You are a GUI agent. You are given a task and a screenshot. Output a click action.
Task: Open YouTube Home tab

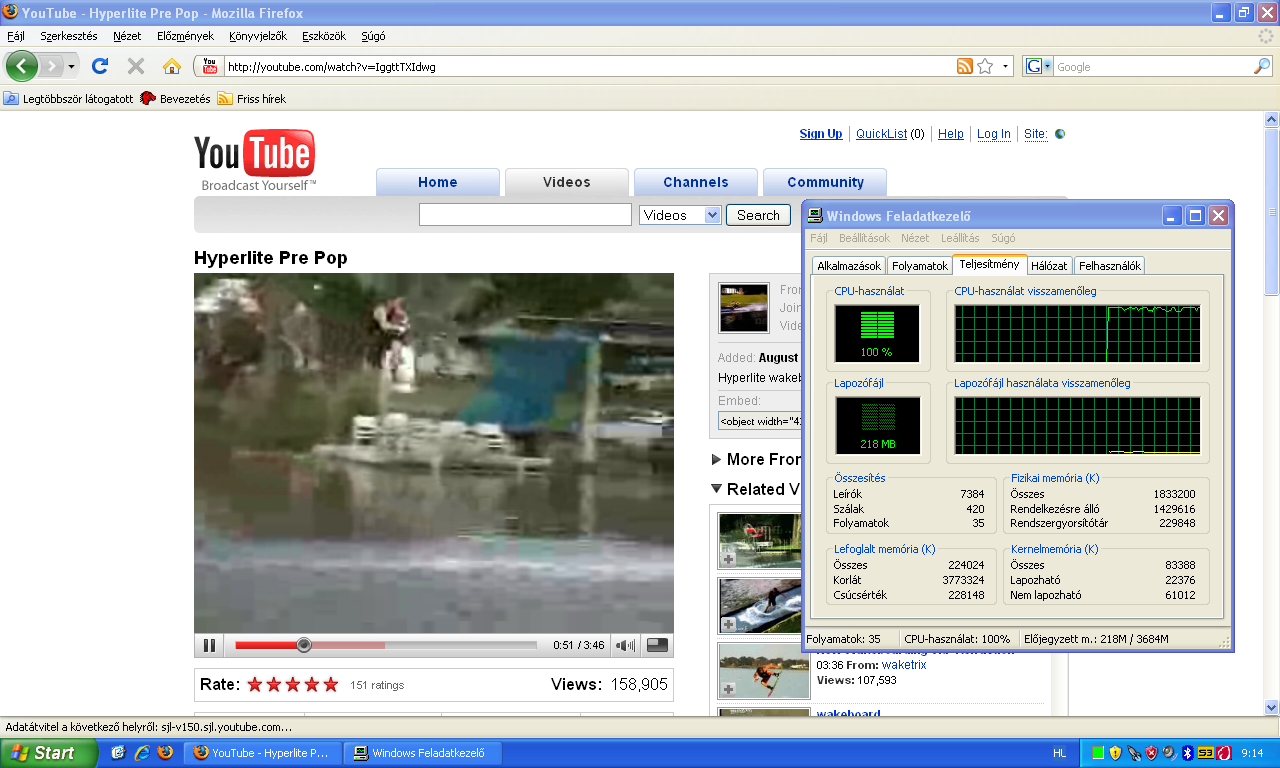(x=438, y=182)
